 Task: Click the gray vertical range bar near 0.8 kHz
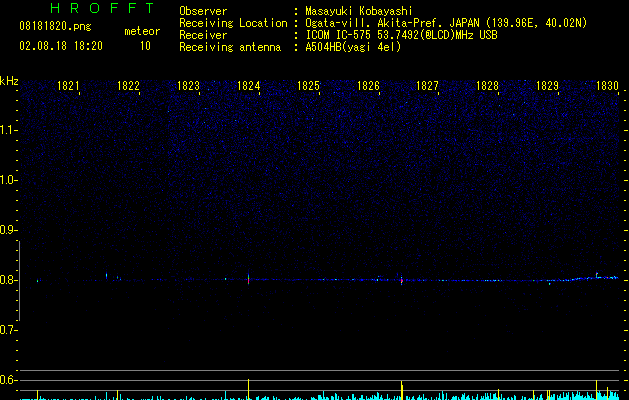[19, 281]
